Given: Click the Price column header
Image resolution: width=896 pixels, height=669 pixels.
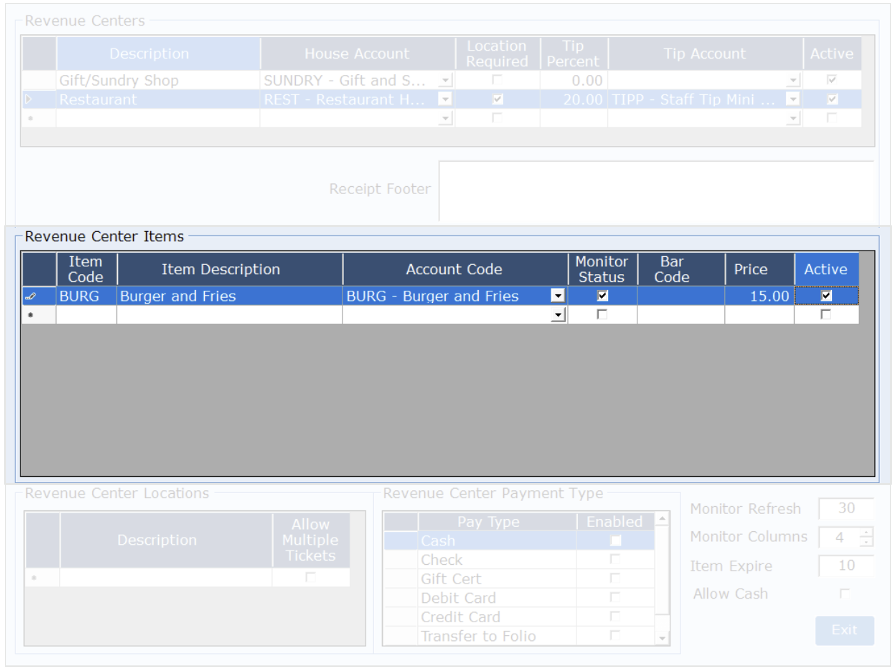Looking at the screenshot, I should (x=750, y=269).
